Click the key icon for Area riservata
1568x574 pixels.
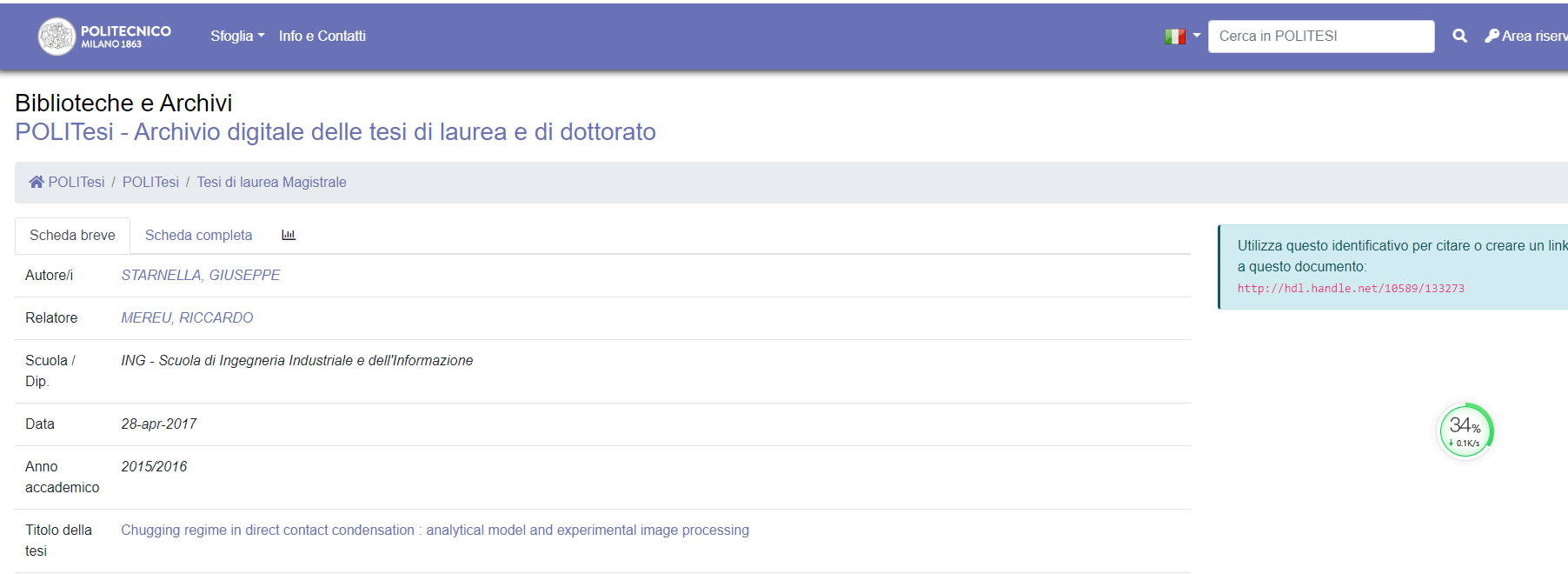[1492, 36]
